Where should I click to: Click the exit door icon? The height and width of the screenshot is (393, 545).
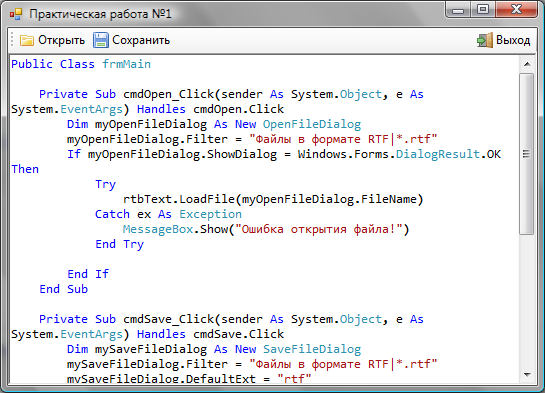pos(485,40)
